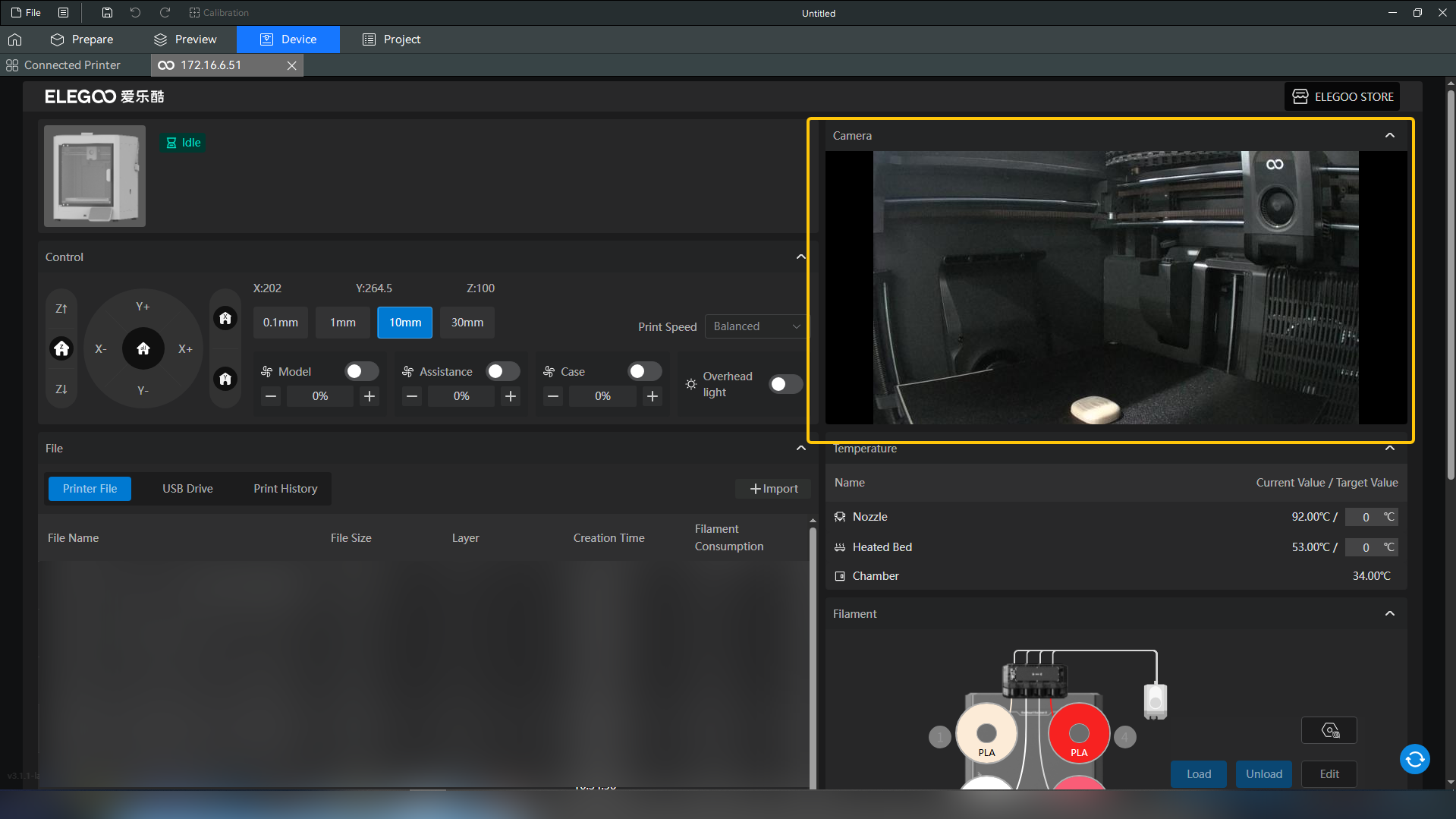This screenshot has width=1456, height=819.
Task: Move the print head in Y+ direction
Action: pyautogui.click(x=143, y=307)
